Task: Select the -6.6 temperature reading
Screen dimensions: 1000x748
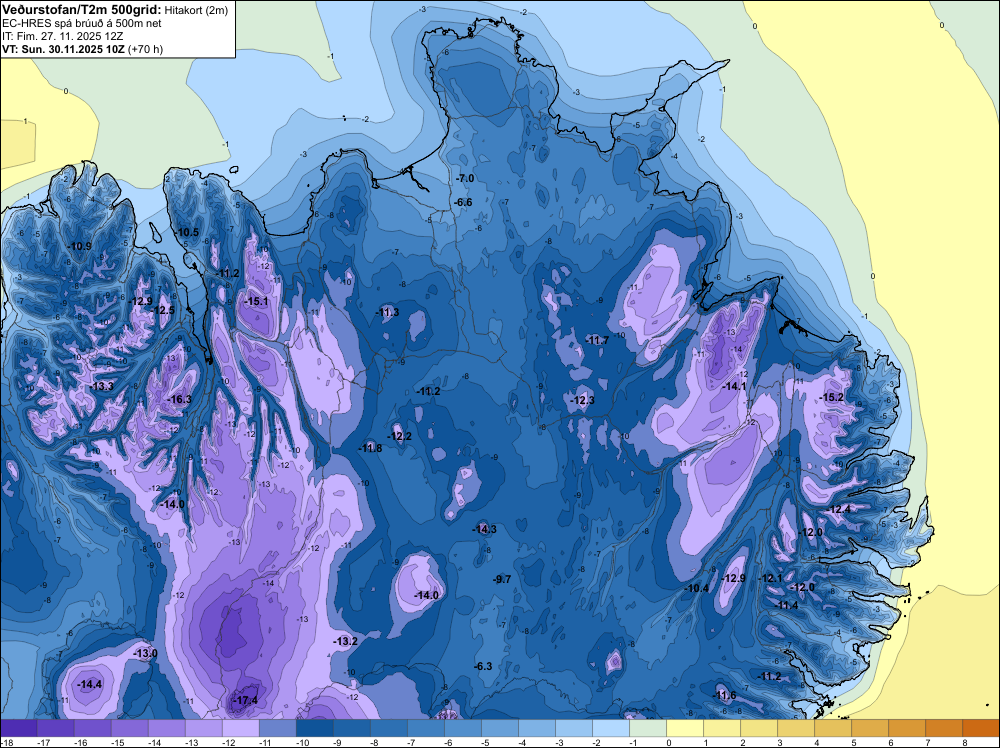Action: click(463, 203)
